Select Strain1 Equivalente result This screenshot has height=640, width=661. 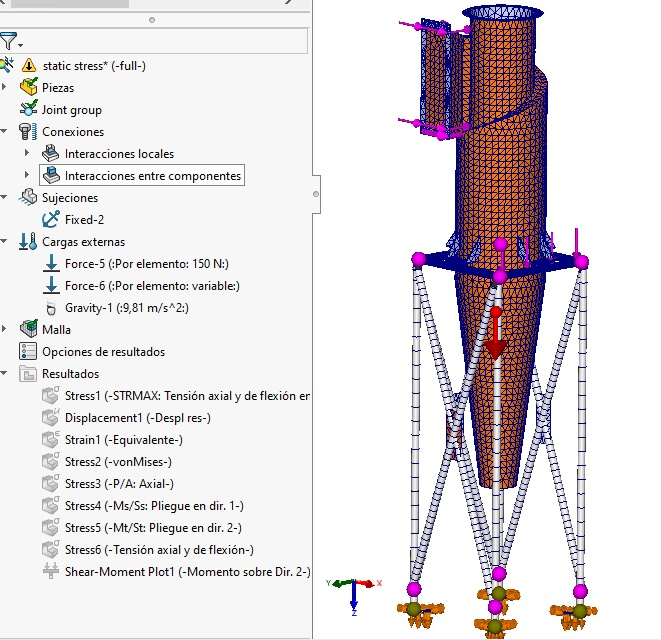(x=124, y=440)
